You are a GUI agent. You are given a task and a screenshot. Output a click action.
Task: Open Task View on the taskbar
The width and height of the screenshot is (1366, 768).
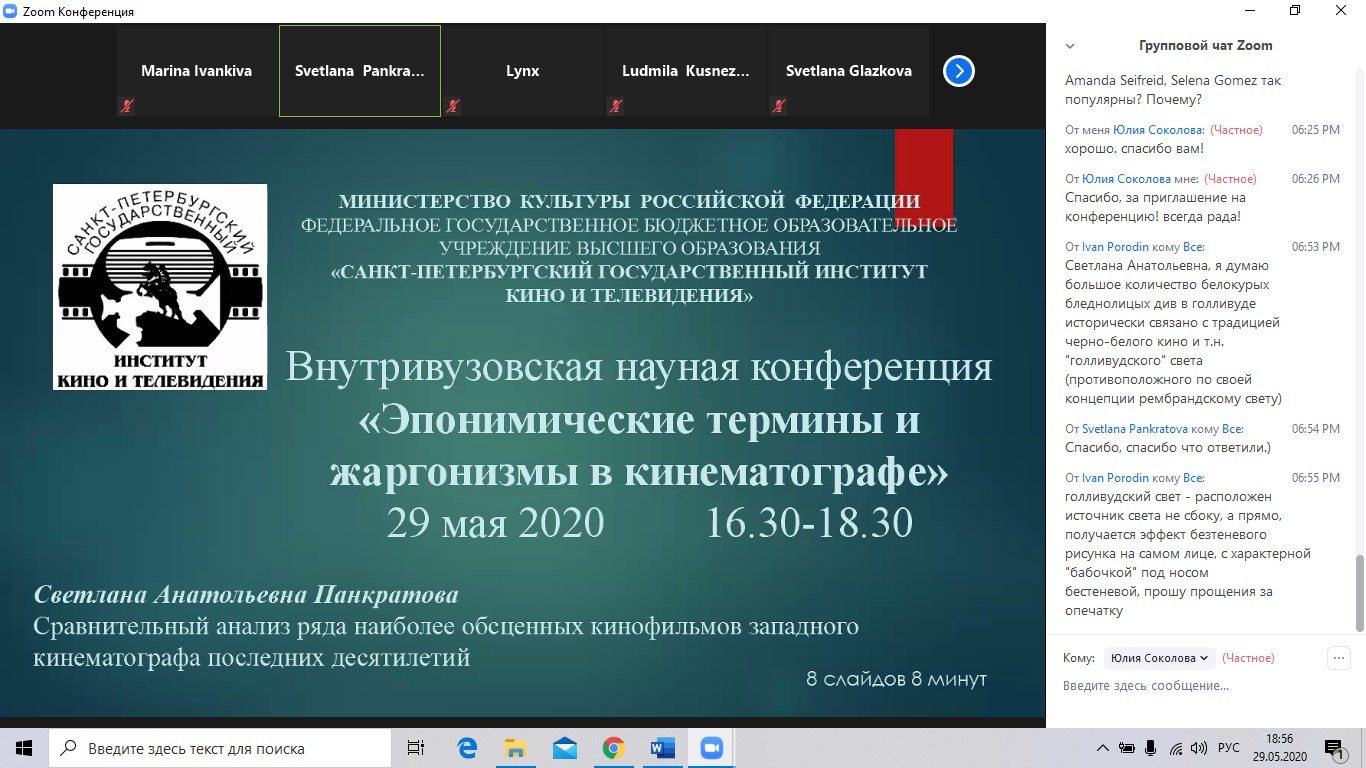(416, 748)
